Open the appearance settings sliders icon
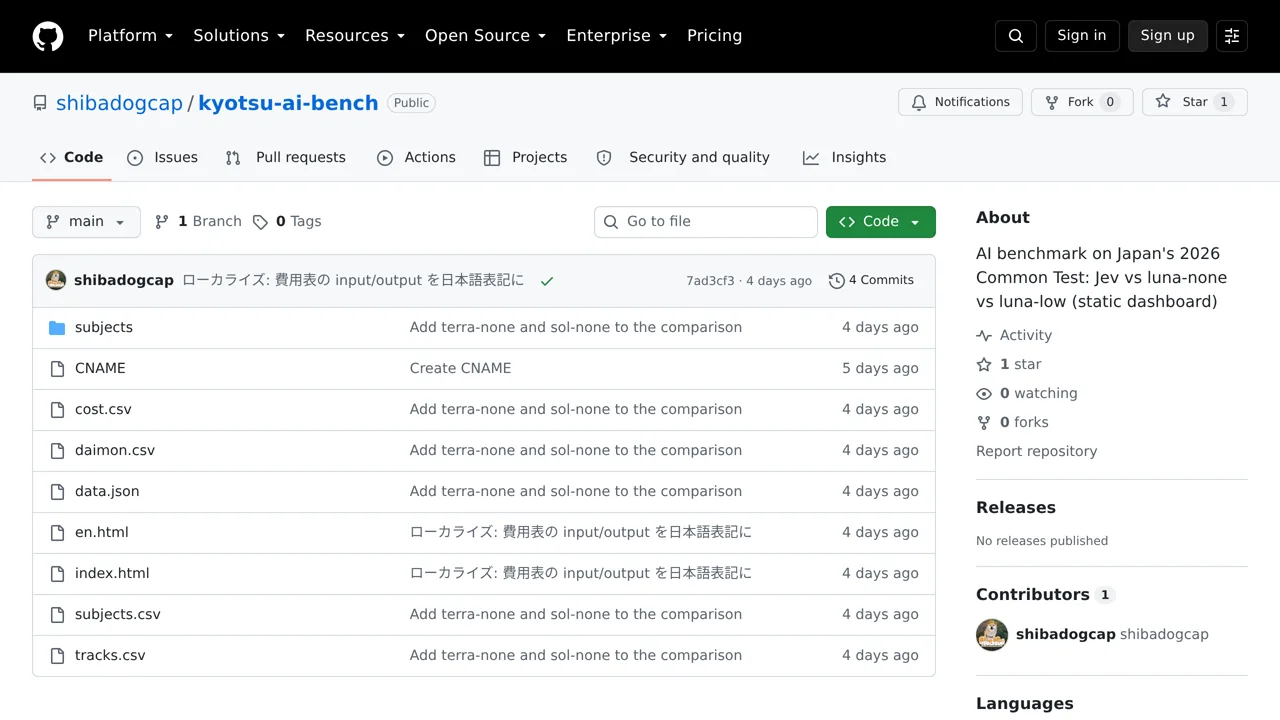The image size is (1280, 720). point(1232,36)
